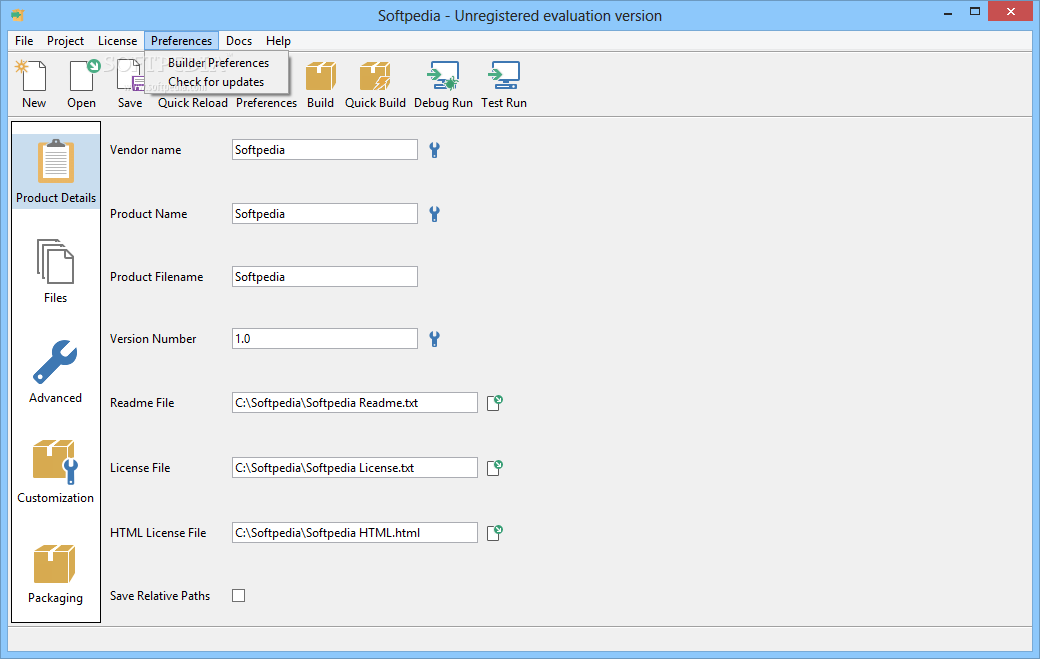Minimize the Softpedia window
The height and width of the screenshot is (659, 1040).
[948, 12]
